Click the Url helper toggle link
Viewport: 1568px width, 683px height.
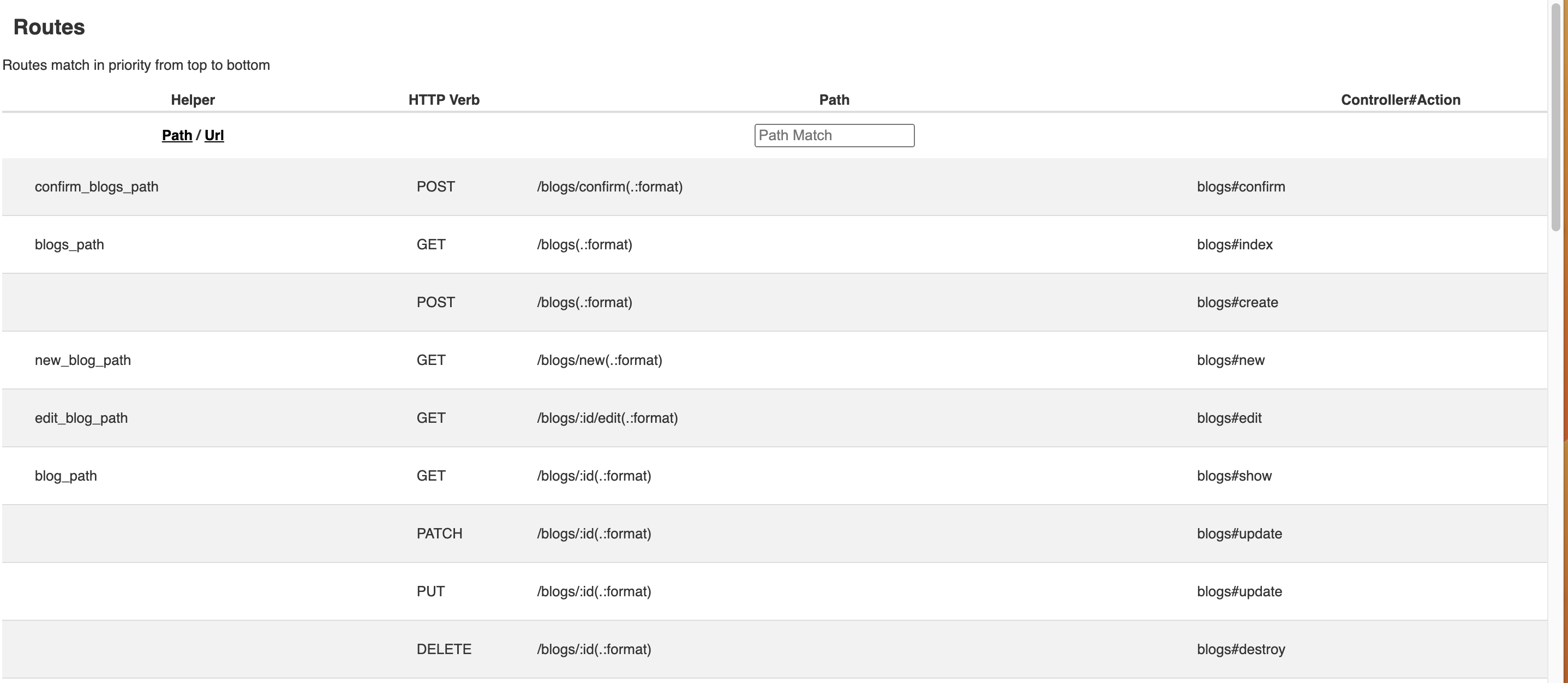click(214, 135)
